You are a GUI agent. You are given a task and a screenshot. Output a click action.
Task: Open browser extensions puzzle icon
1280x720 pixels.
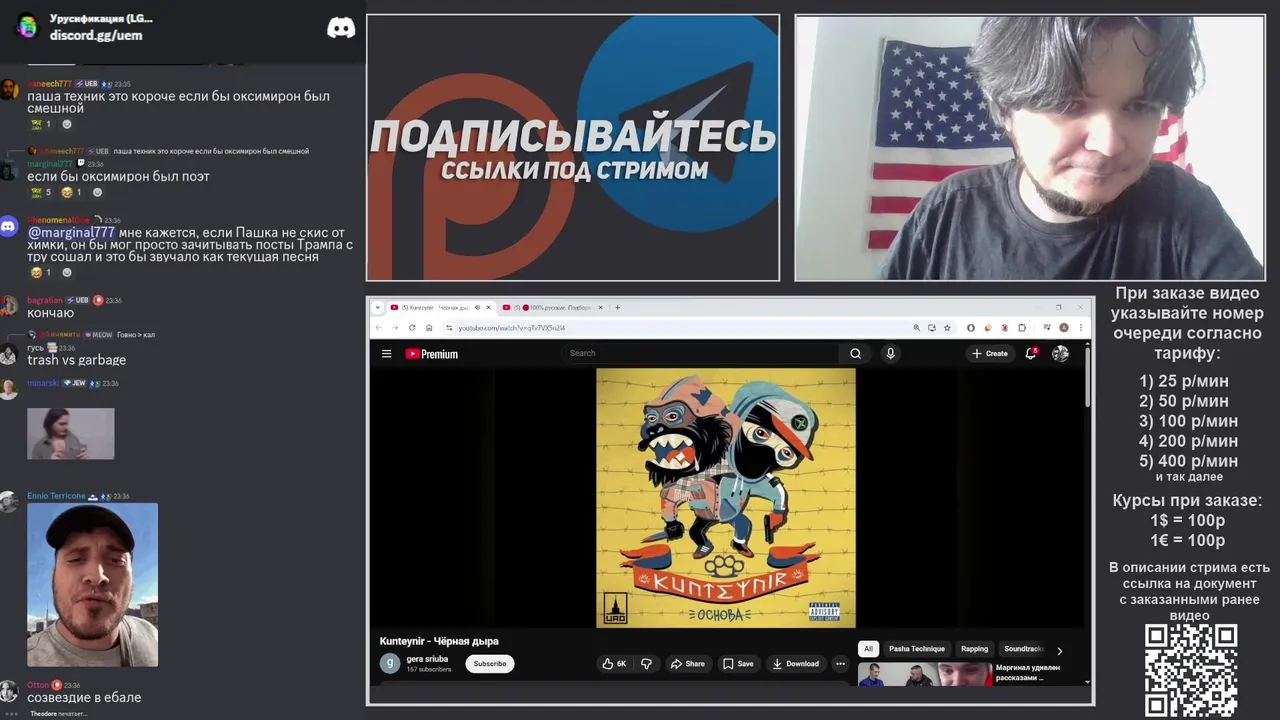pyautogui.click(x=1021, y=327)
